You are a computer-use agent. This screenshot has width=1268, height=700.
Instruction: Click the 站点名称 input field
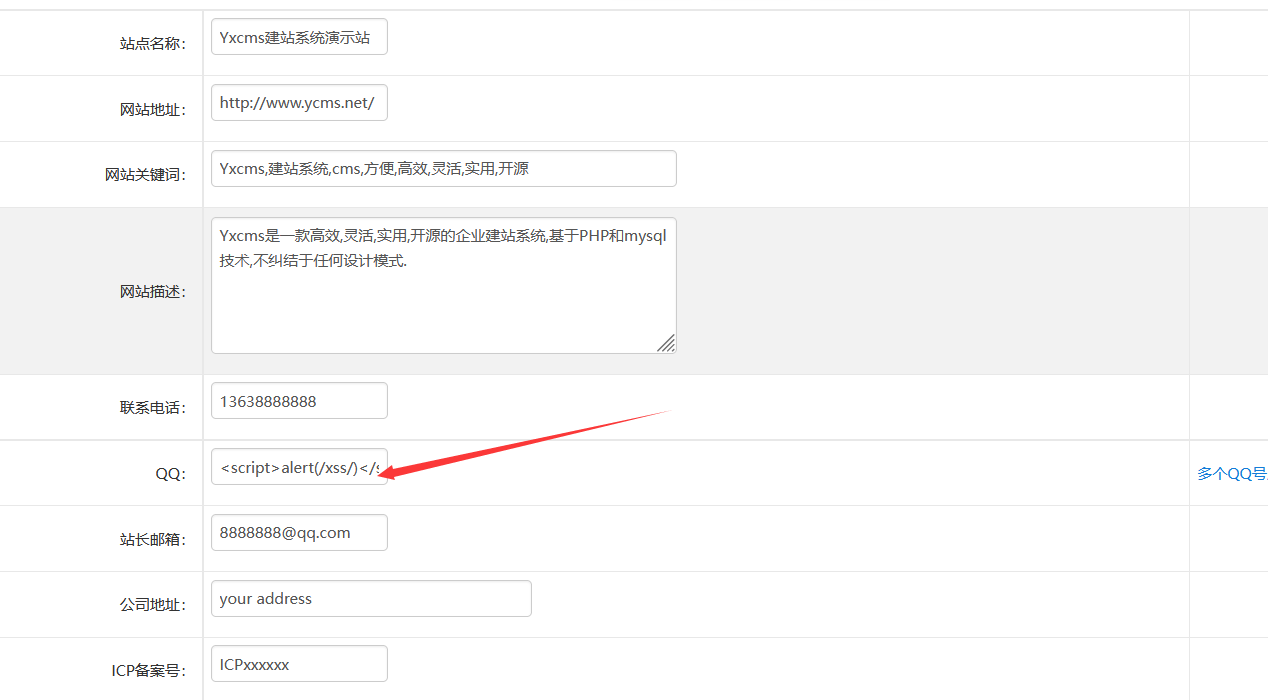tap(299, 37)
